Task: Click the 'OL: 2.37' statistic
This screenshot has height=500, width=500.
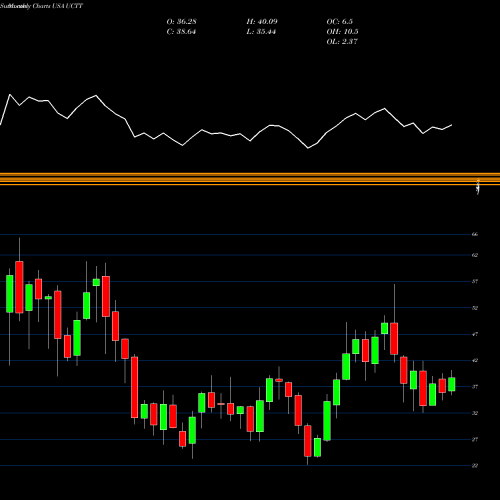Action: 342,41
